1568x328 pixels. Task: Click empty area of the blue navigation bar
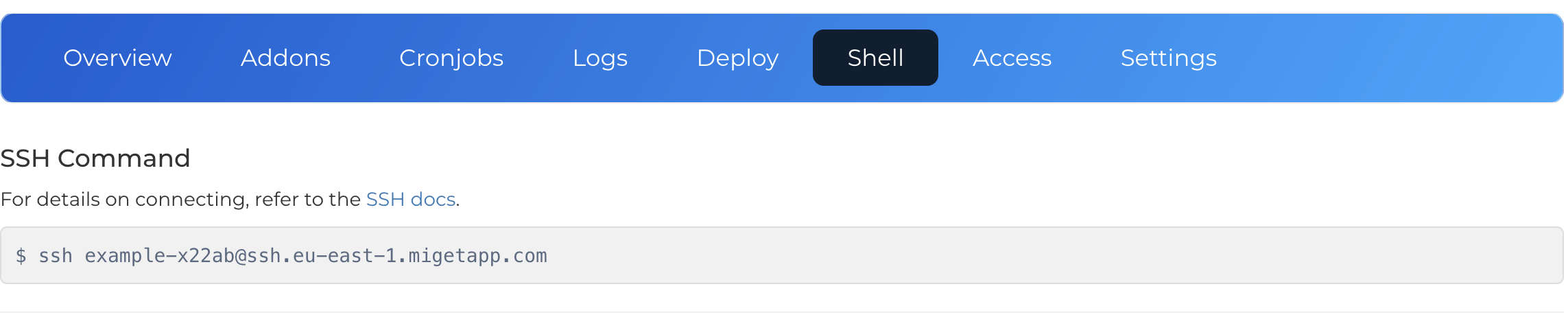pos(1392,58)
